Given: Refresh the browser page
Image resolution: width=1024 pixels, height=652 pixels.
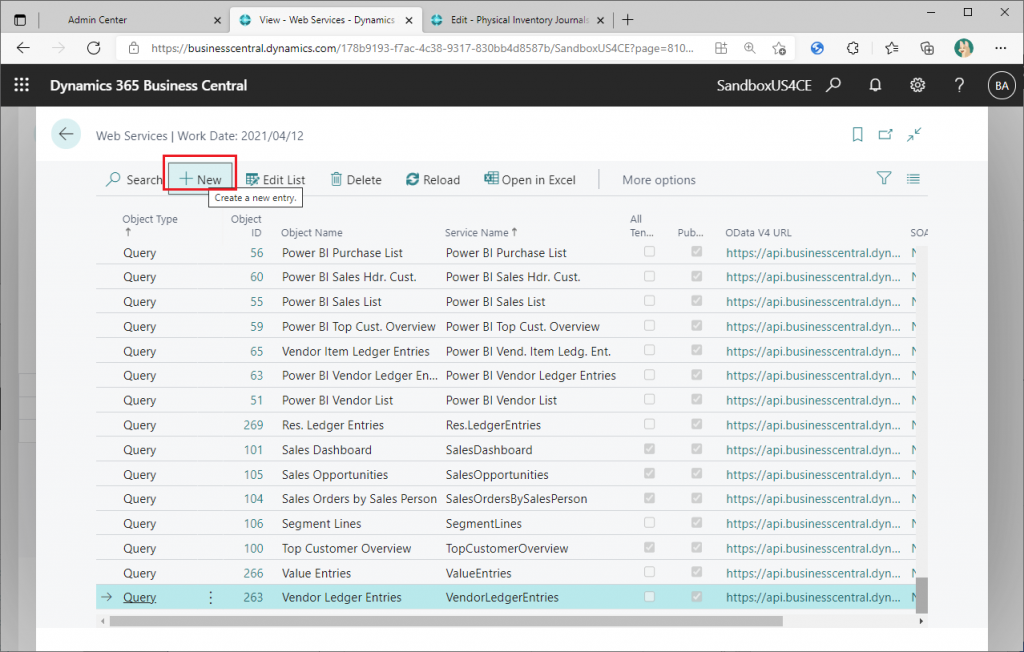Looking at the screenshot, I should pyautogui.click(x=94, y=48).
